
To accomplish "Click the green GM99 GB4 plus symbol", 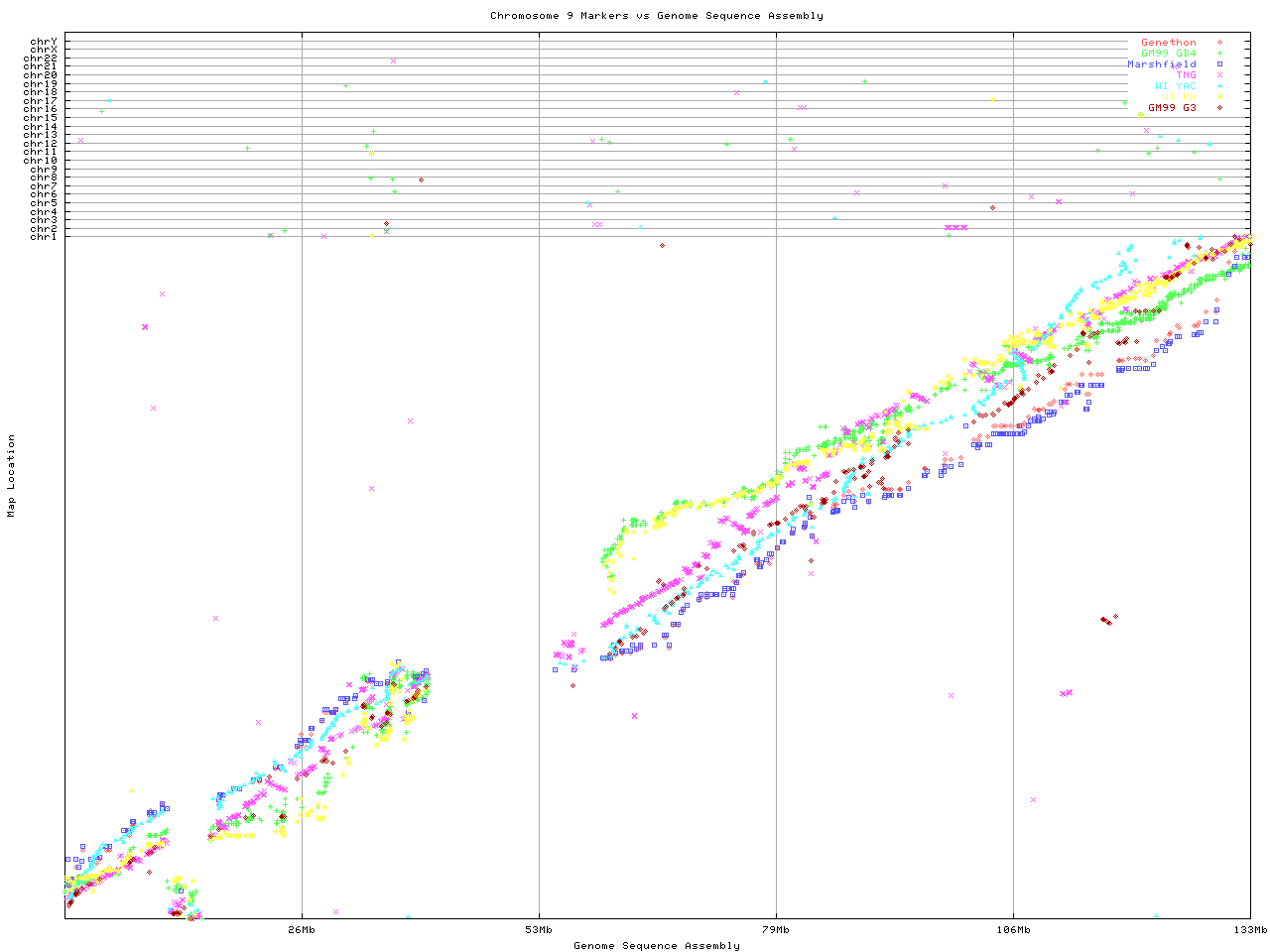I will pyautogui.click(x=1219, y=54).
